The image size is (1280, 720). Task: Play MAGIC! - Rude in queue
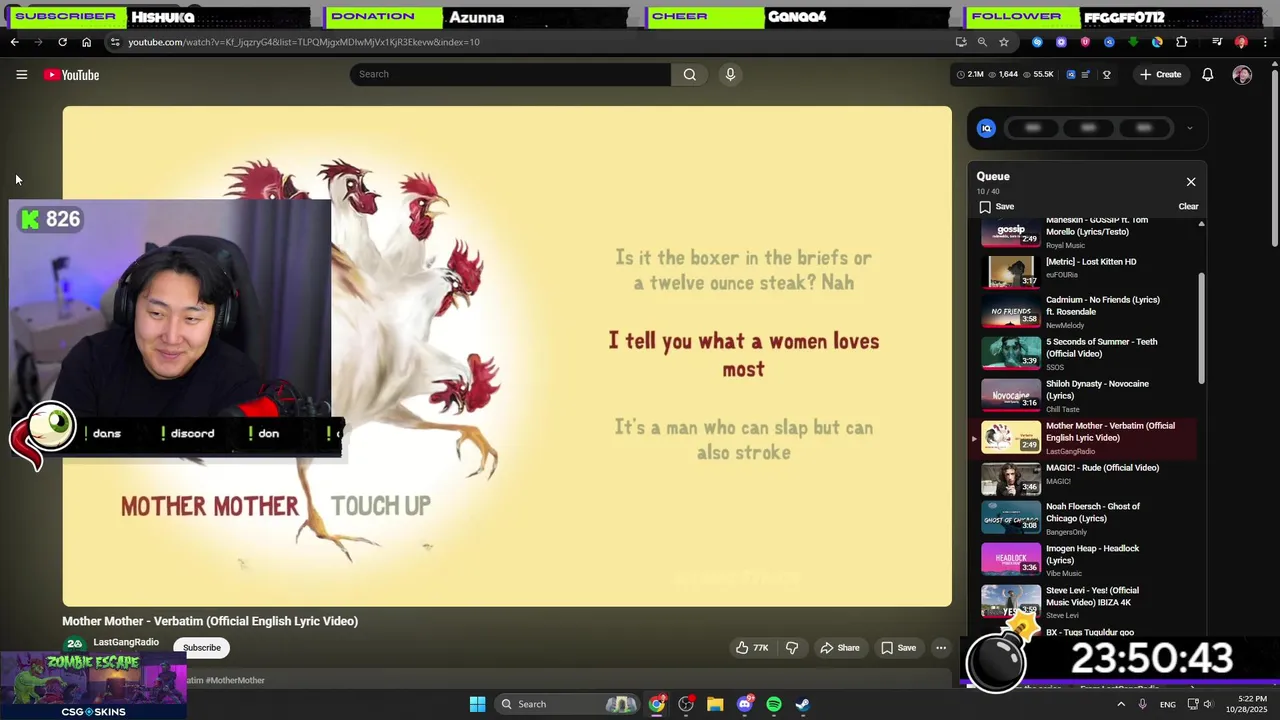[x=1088, y=480]
